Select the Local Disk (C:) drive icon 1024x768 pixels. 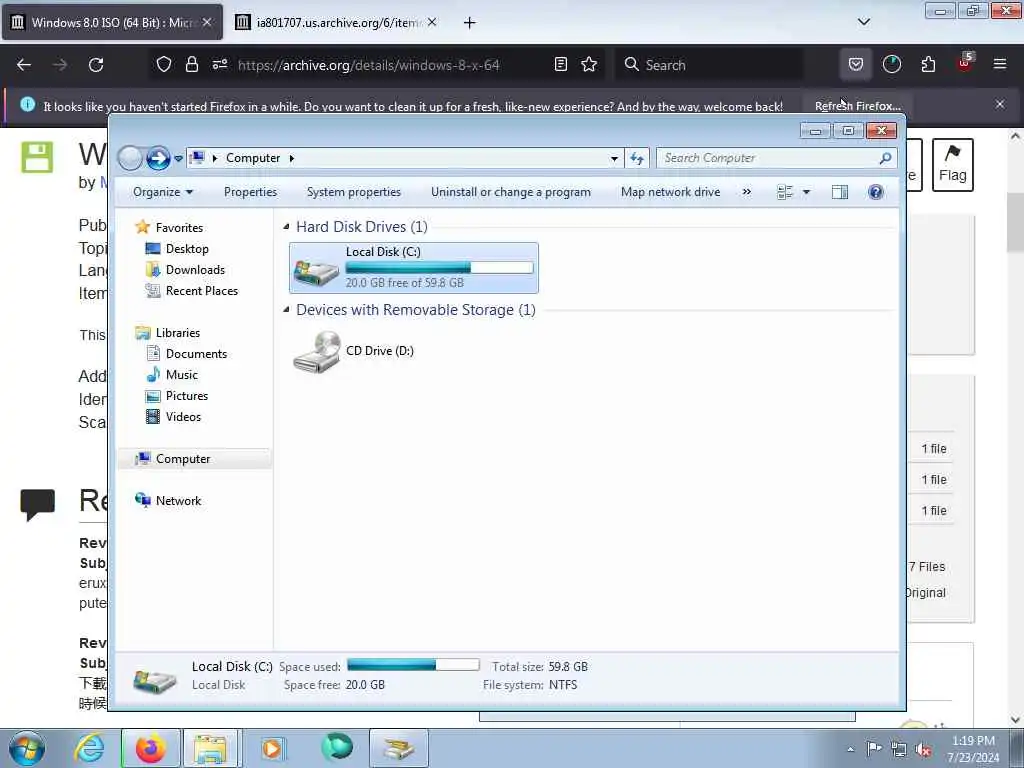[x=316, y=270]
